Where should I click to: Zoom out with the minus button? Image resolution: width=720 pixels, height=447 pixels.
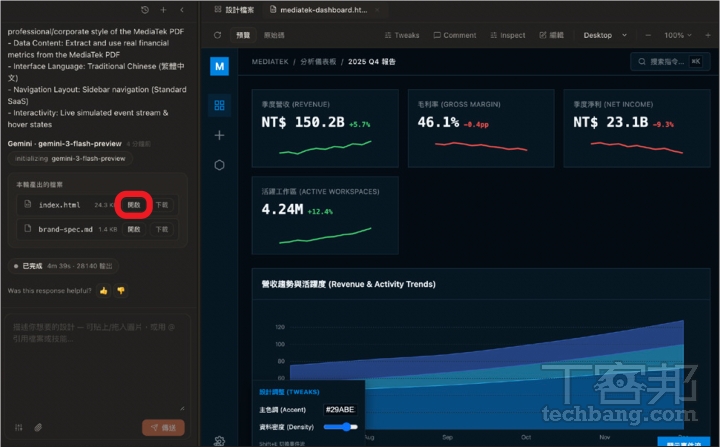pyautogui.click(x=648, y=35)
